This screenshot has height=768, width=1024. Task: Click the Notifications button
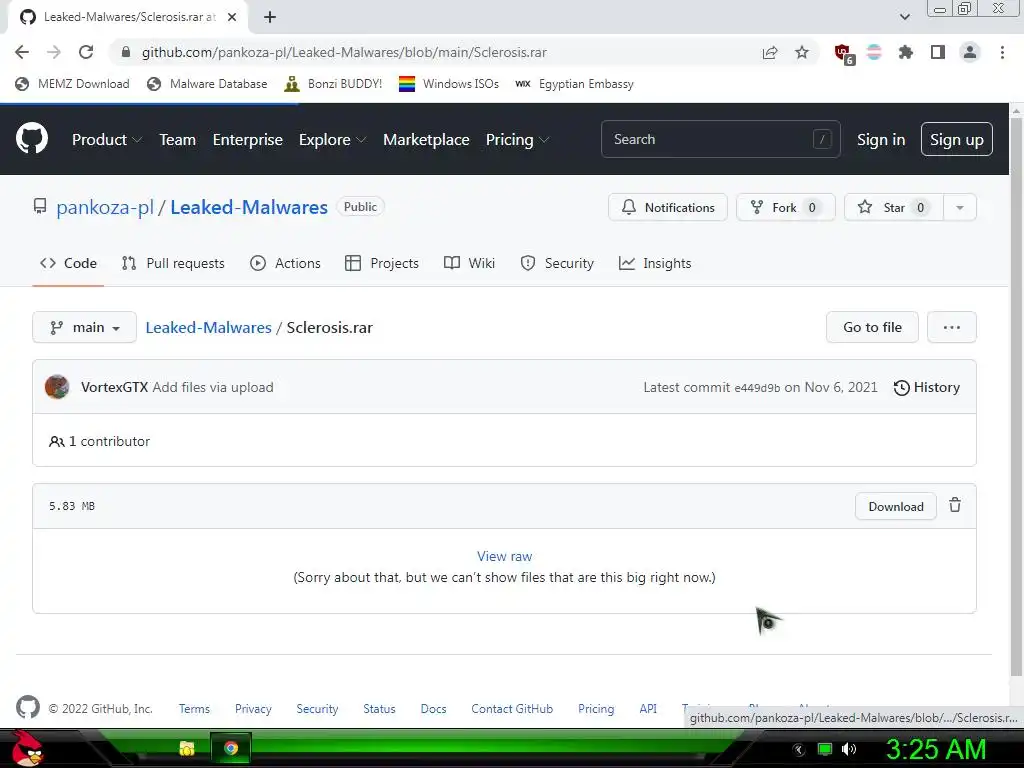click(667, 208)
